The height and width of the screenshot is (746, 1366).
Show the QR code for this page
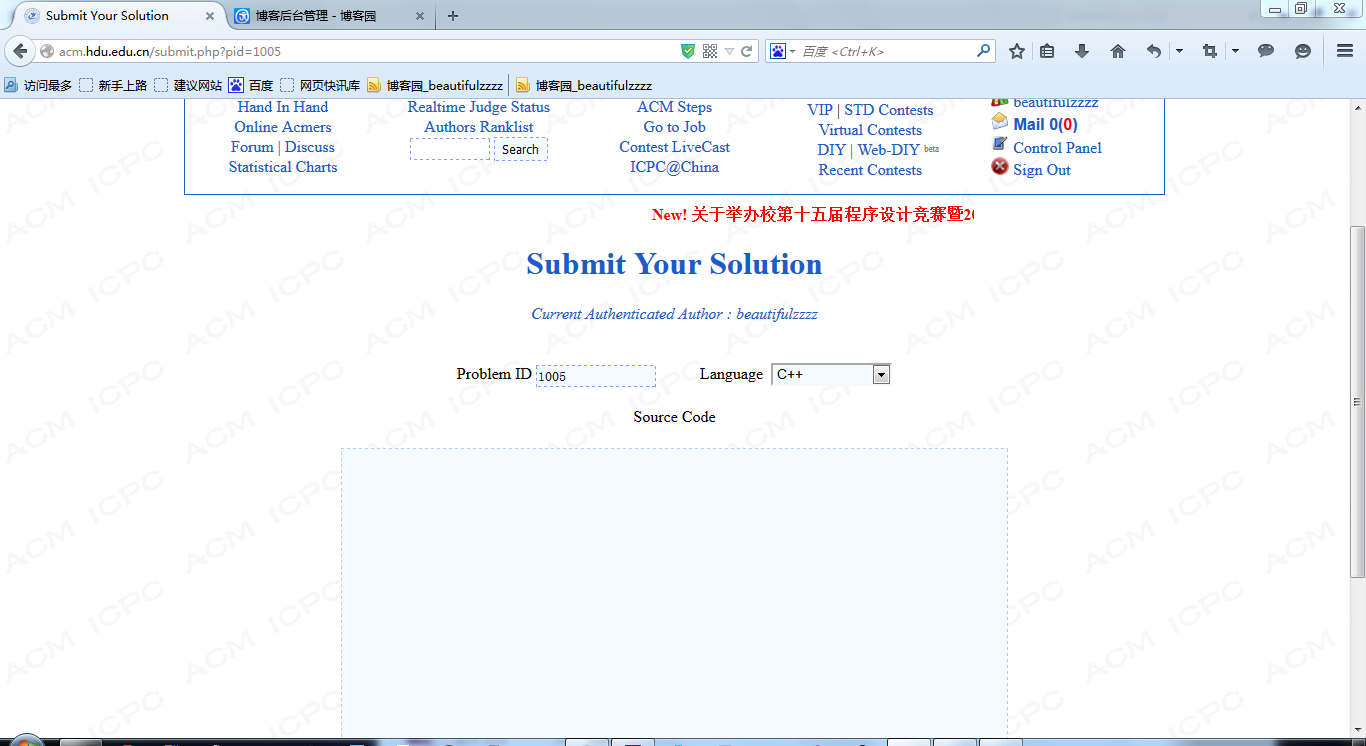click(710, 51)
